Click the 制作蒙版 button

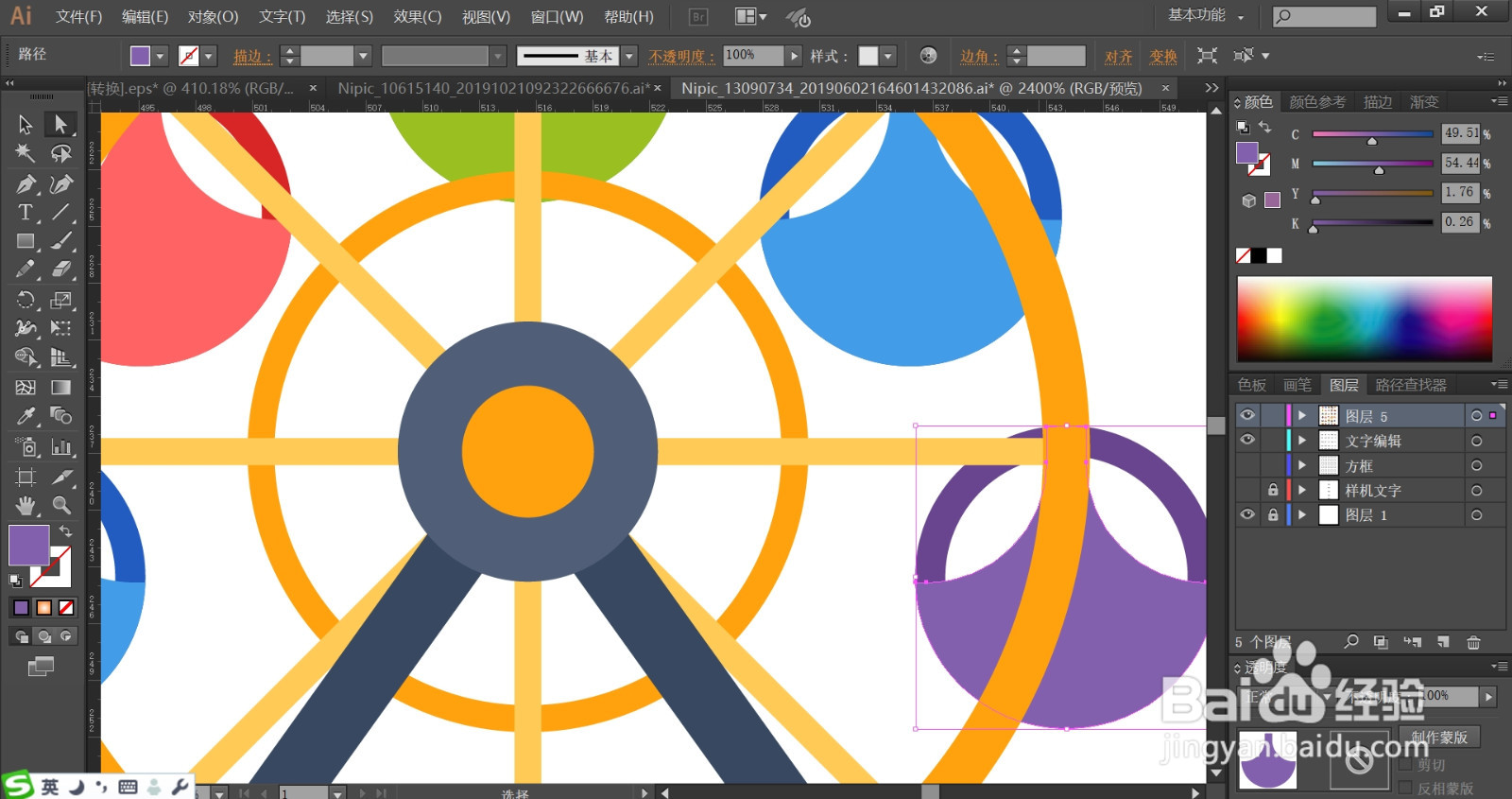tap(1439, 737)
